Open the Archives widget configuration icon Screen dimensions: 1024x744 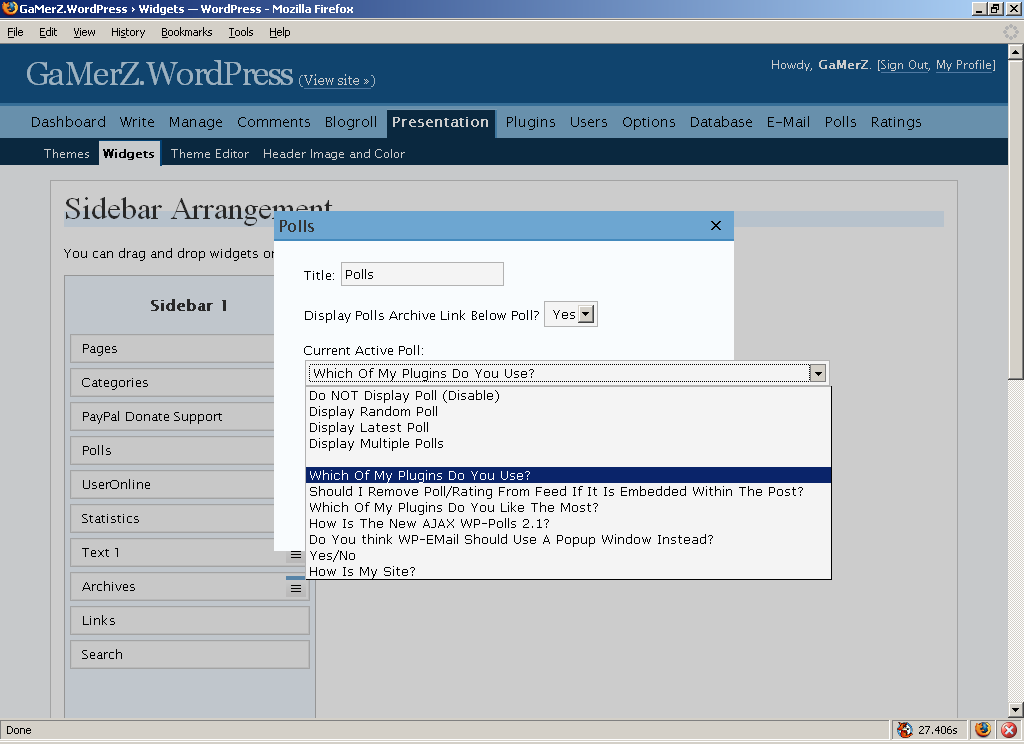296,589
